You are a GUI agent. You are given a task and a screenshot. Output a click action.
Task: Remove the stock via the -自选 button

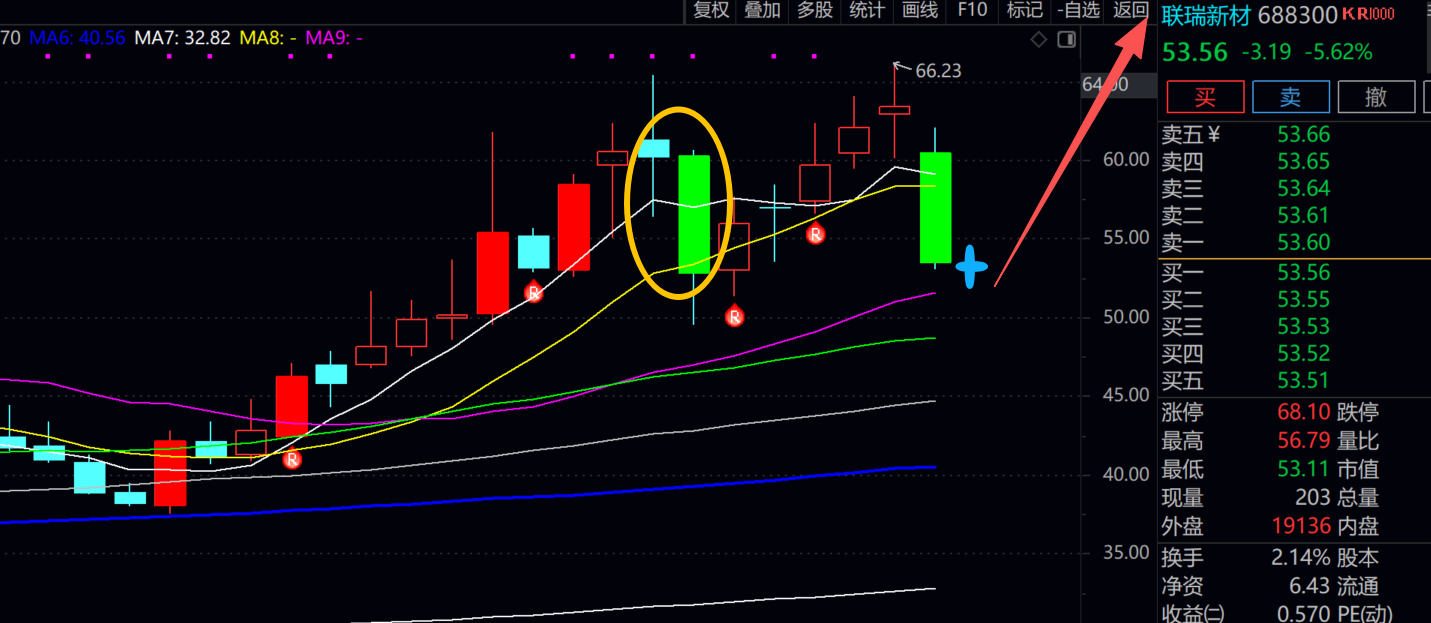tap(1080, 11)
